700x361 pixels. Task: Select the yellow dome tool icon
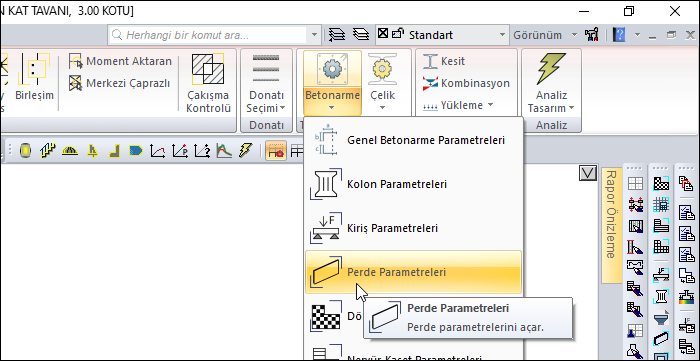tap(70, 151)
